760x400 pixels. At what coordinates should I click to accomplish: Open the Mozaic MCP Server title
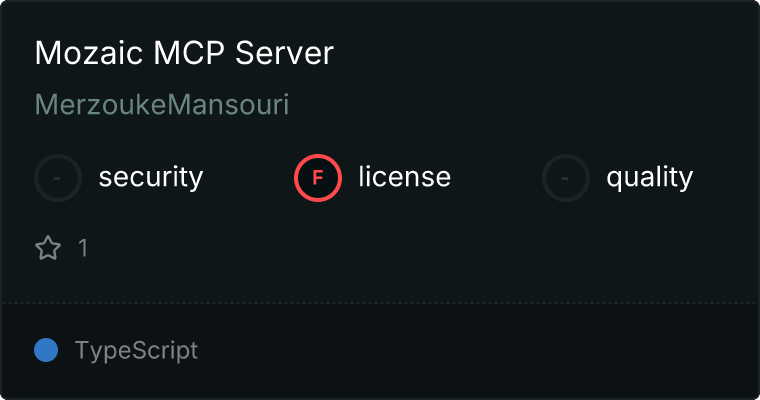point(184,52)
